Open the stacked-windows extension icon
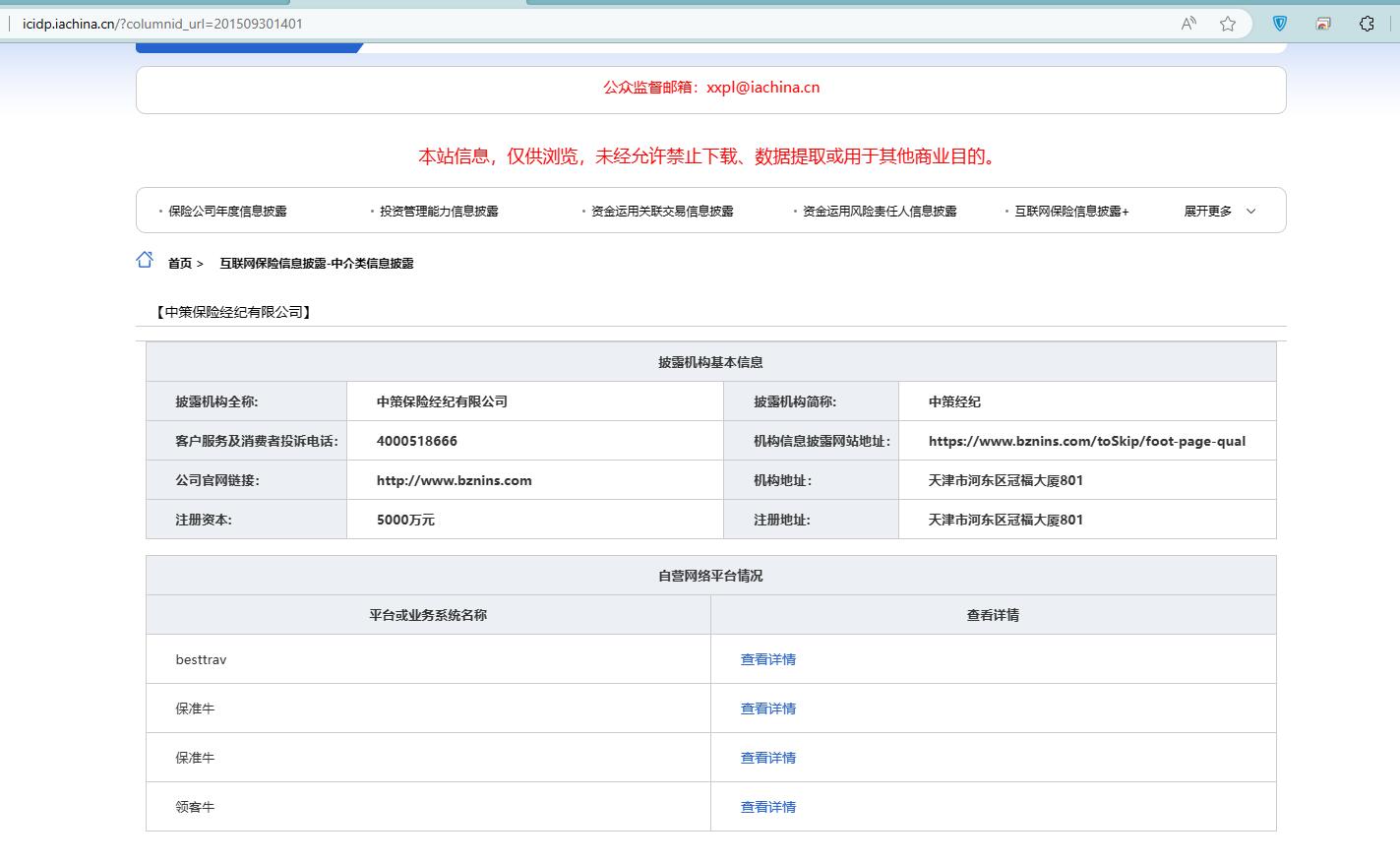Screen dimensions: 1400x862 [x=1323, y=24]
